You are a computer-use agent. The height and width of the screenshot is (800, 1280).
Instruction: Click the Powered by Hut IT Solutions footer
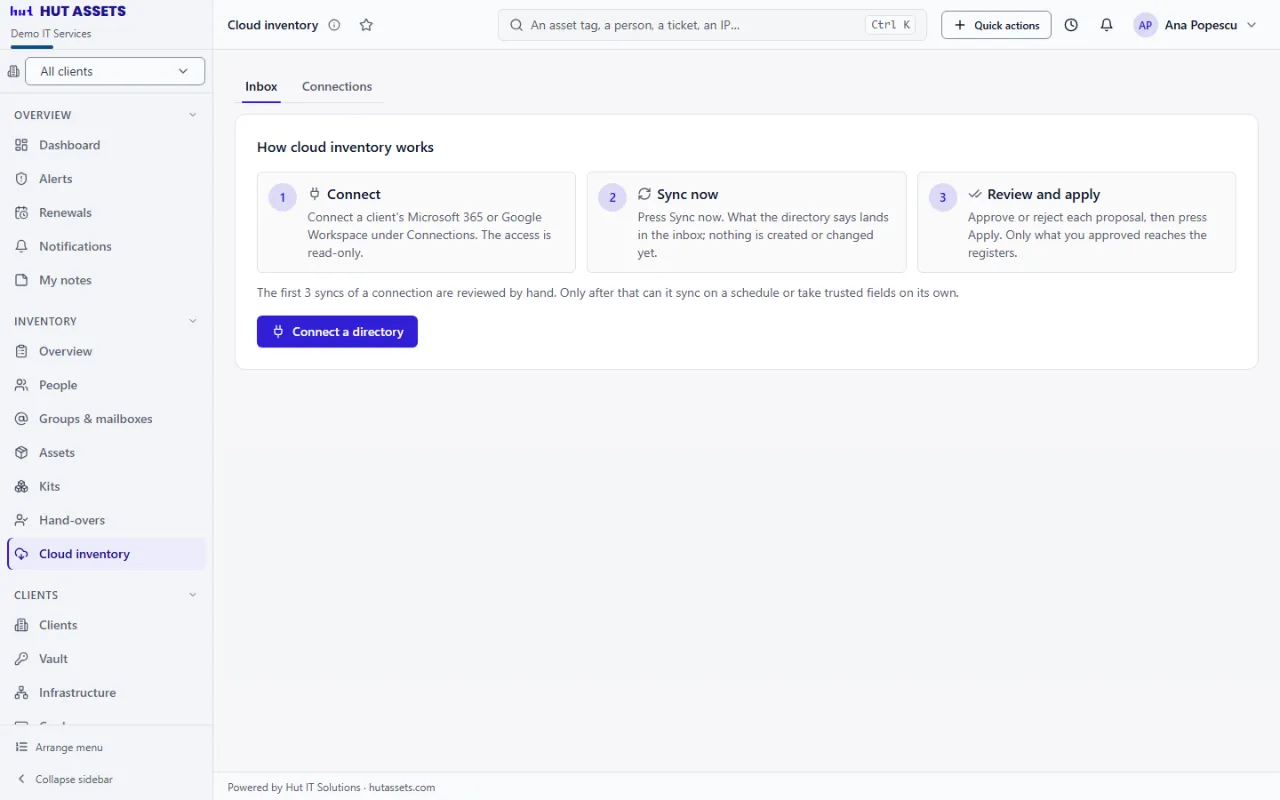[331, 787]
